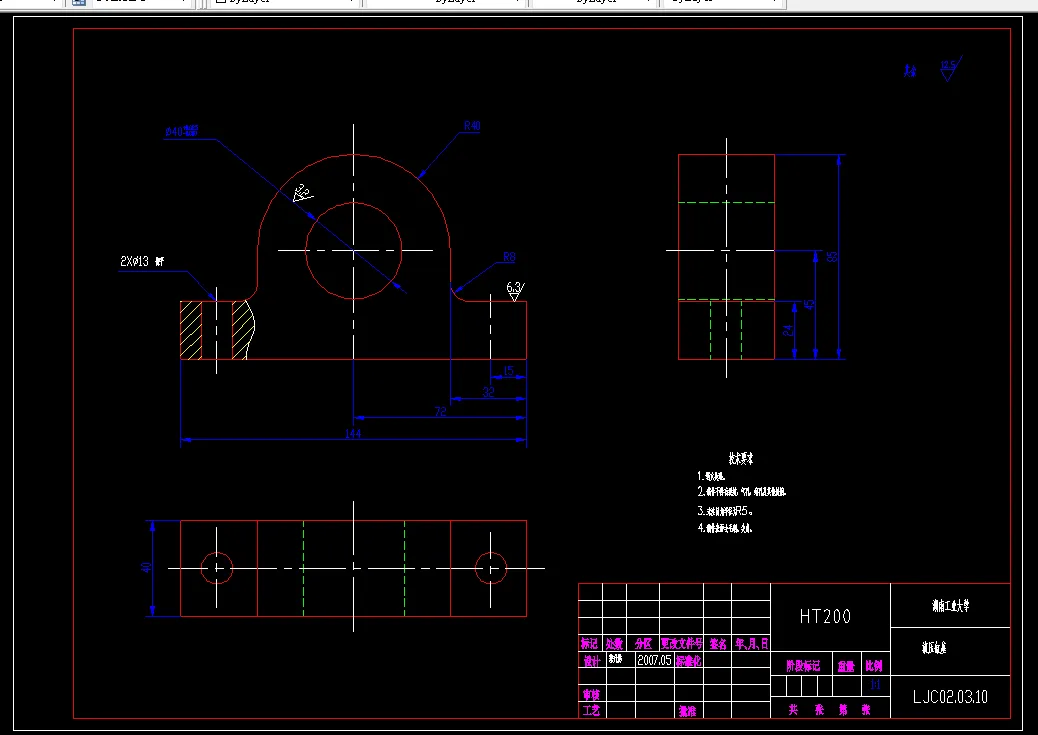Click the 15 dimension value
The width and height of the screenshot is (1038, 735).
point(508,371)
